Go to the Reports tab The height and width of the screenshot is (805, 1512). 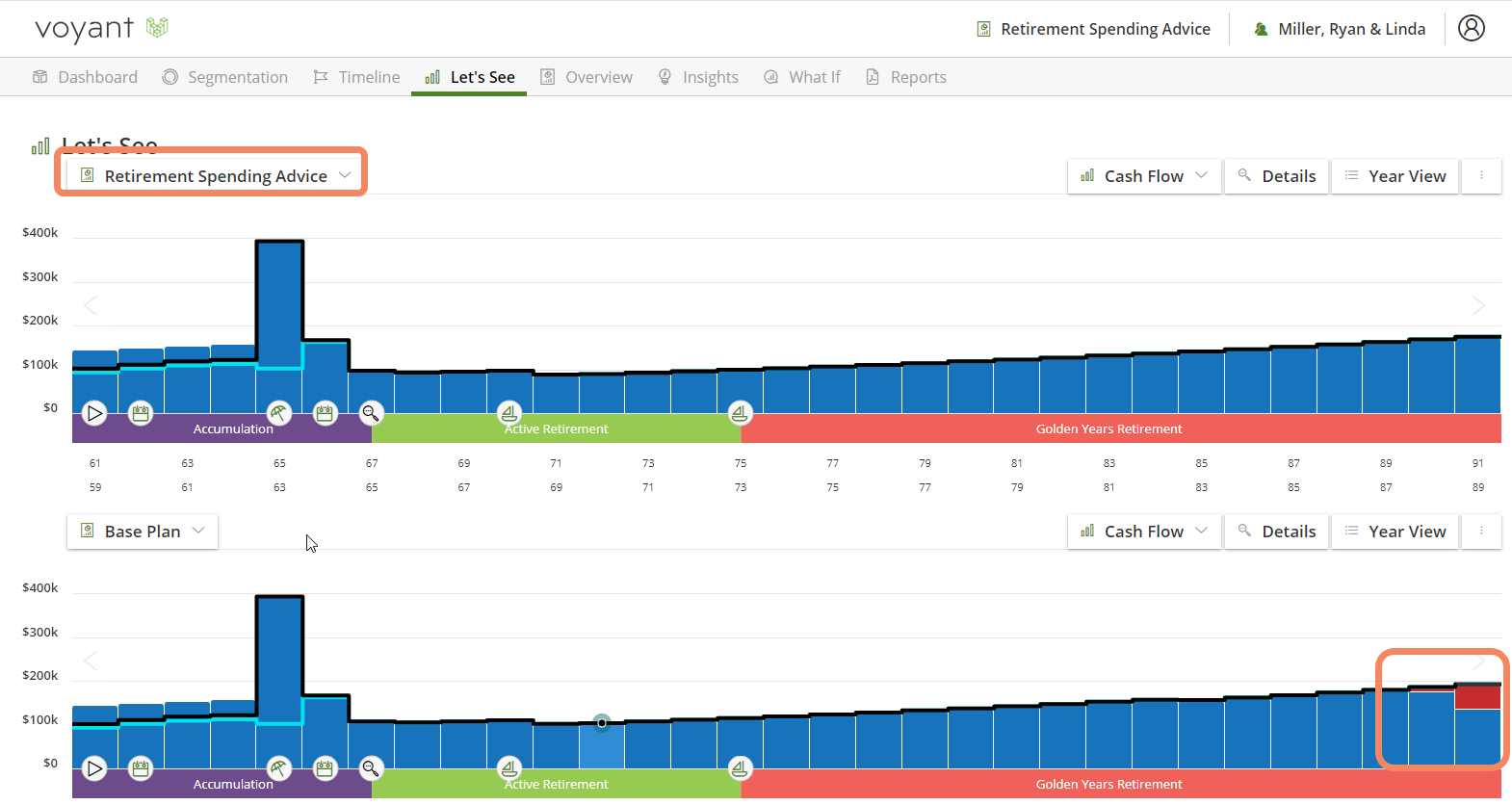coord(906,77)
